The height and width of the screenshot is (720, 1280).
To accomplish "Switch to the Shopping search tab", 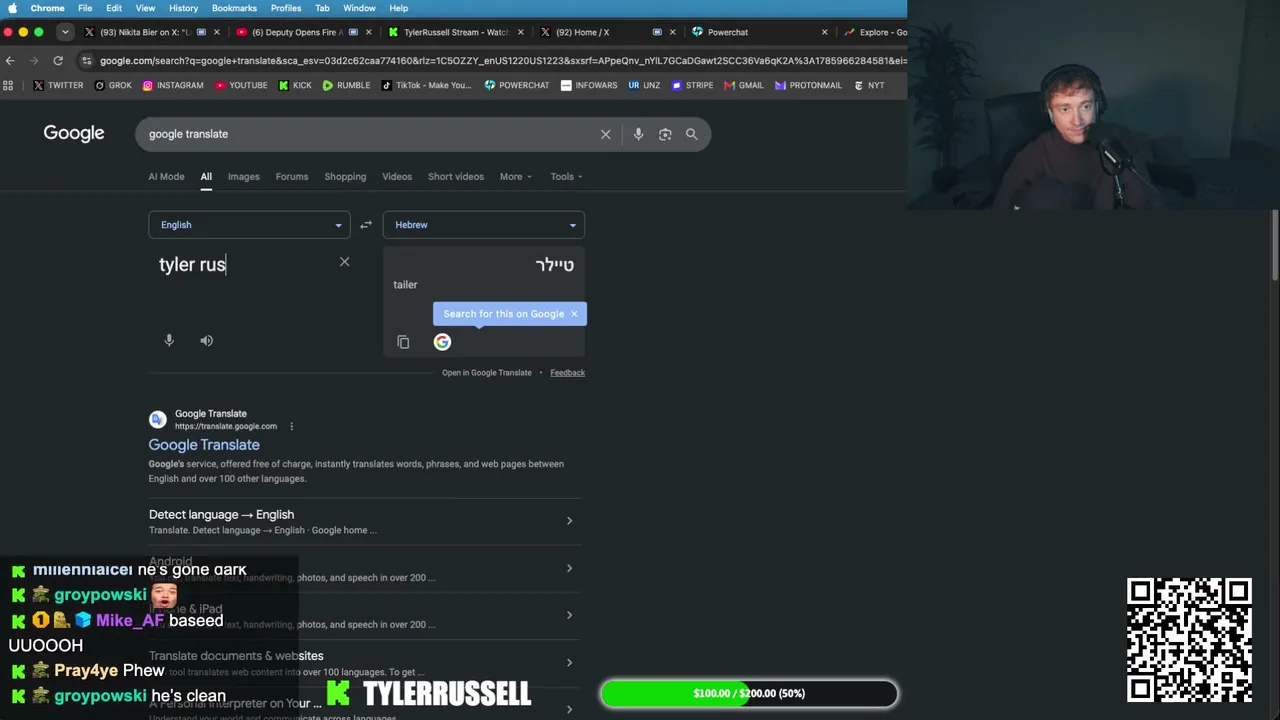I will (345, 177).
